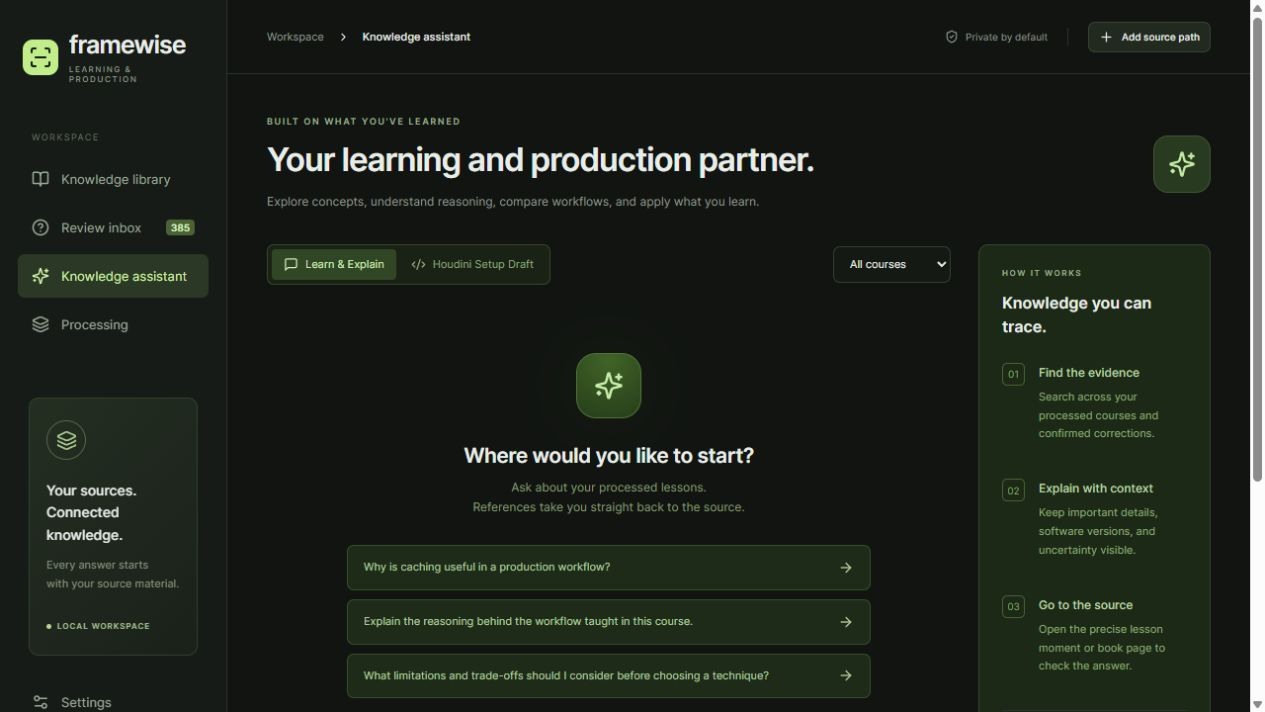Click the plus icon in Add source path
The height and width of the screenshot is (712, 1265).
pos(1106,37)
